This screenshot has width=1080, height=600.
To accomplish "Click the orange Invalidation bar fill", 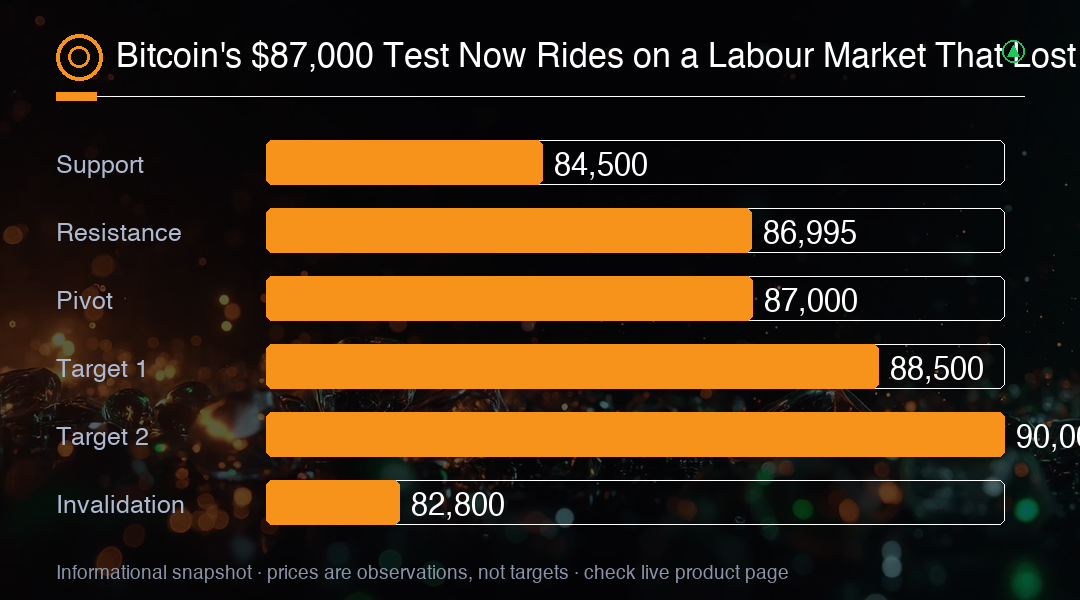I will pos(333,503).
